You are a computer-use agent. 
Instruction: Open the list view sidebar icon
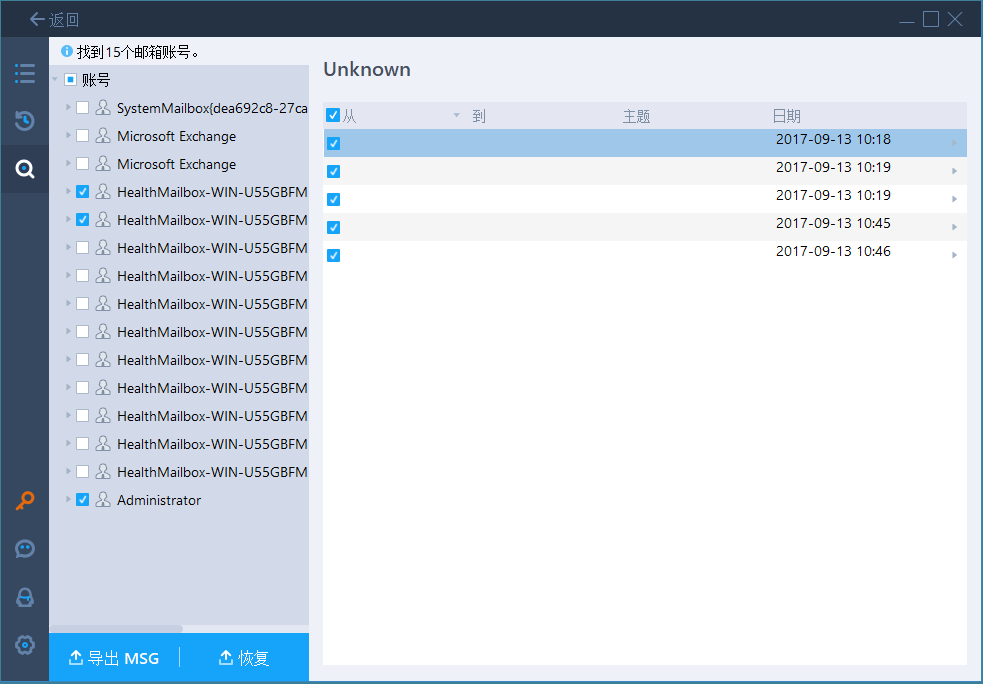[x=25, y=74]
